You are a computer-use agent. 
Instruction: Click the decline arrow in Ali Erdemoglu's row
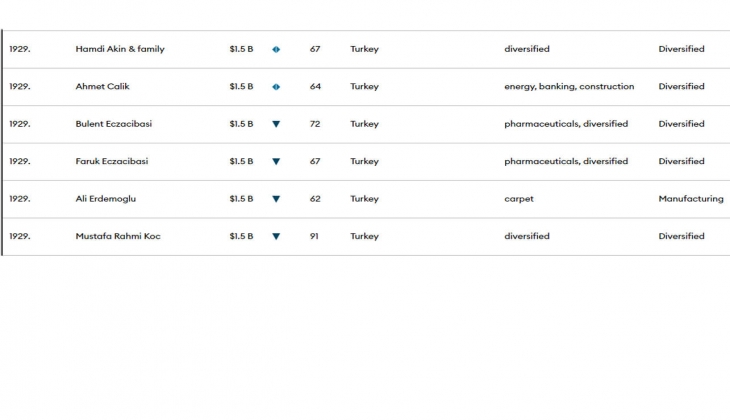[x=276, y=199]
